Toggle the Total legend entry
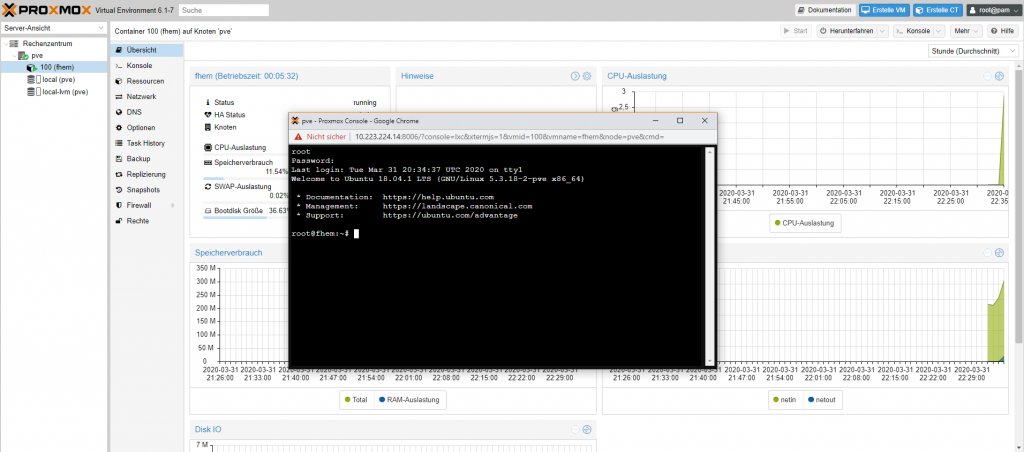1024x452 pixels. 357,400
